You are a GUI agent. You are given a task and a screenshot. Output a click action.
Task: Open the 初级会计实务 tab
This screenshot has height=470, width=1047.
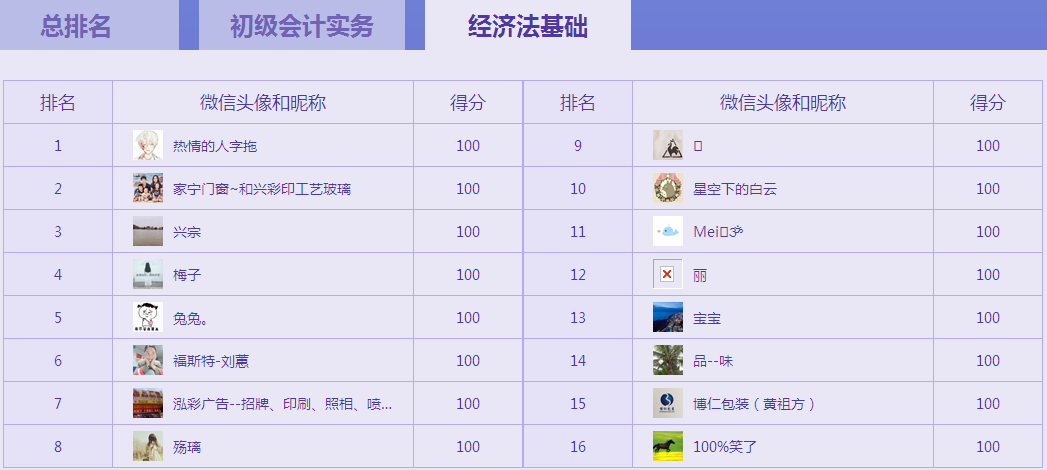[x=301, y=26]
